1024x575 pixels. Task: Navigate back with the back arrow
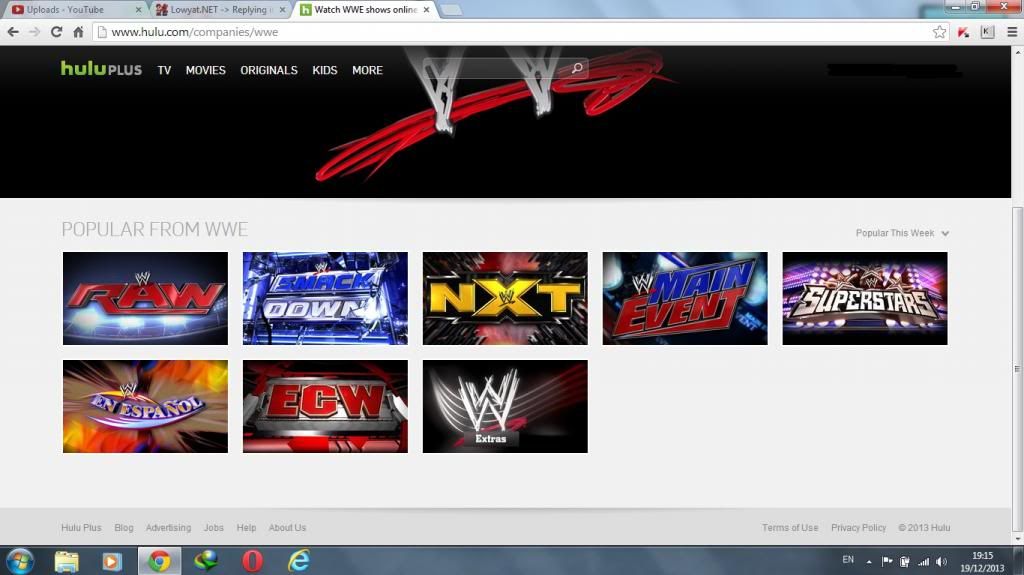click(13, 32)
